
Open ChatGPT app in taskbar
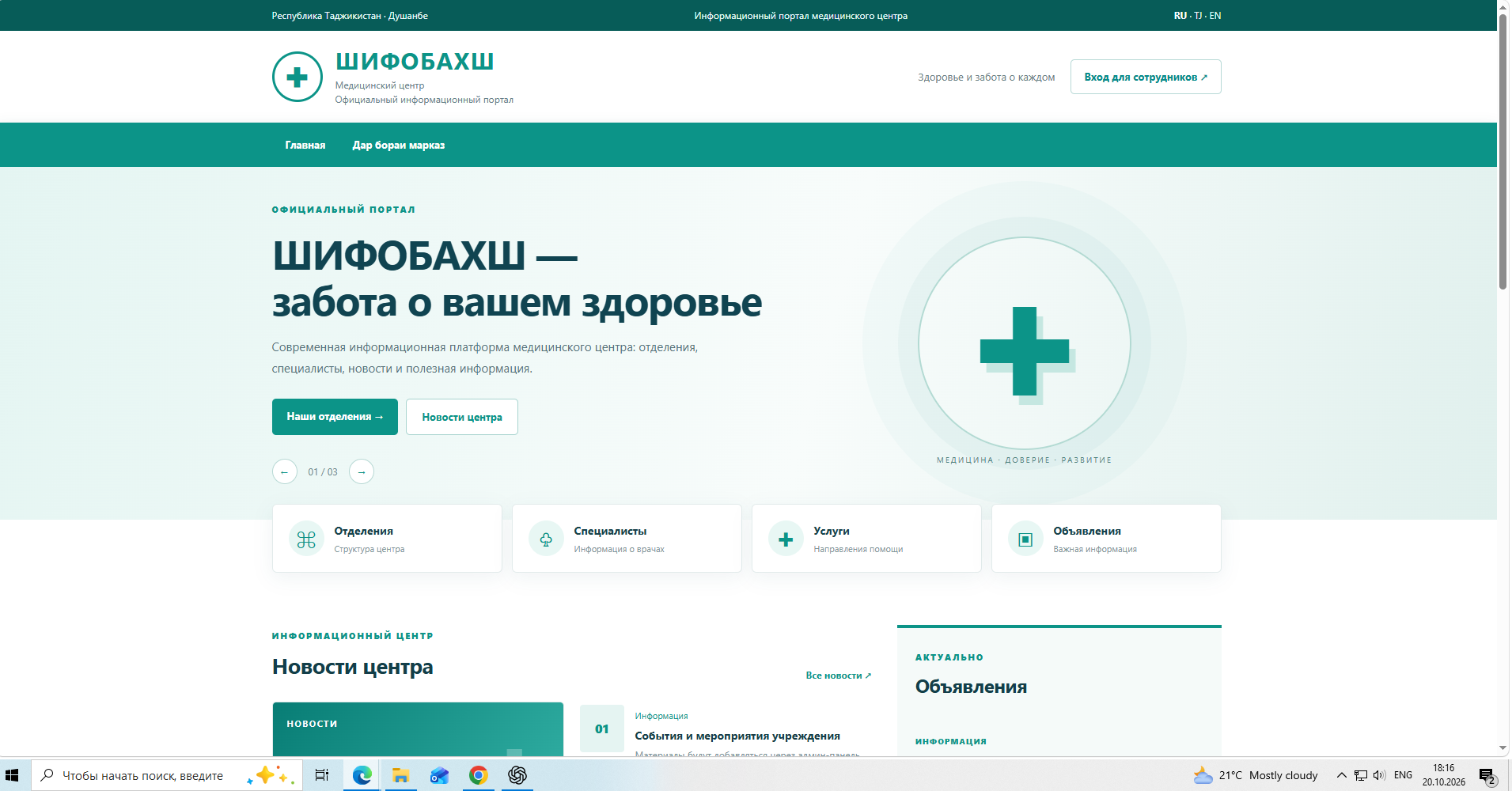(x=517, y=775)
